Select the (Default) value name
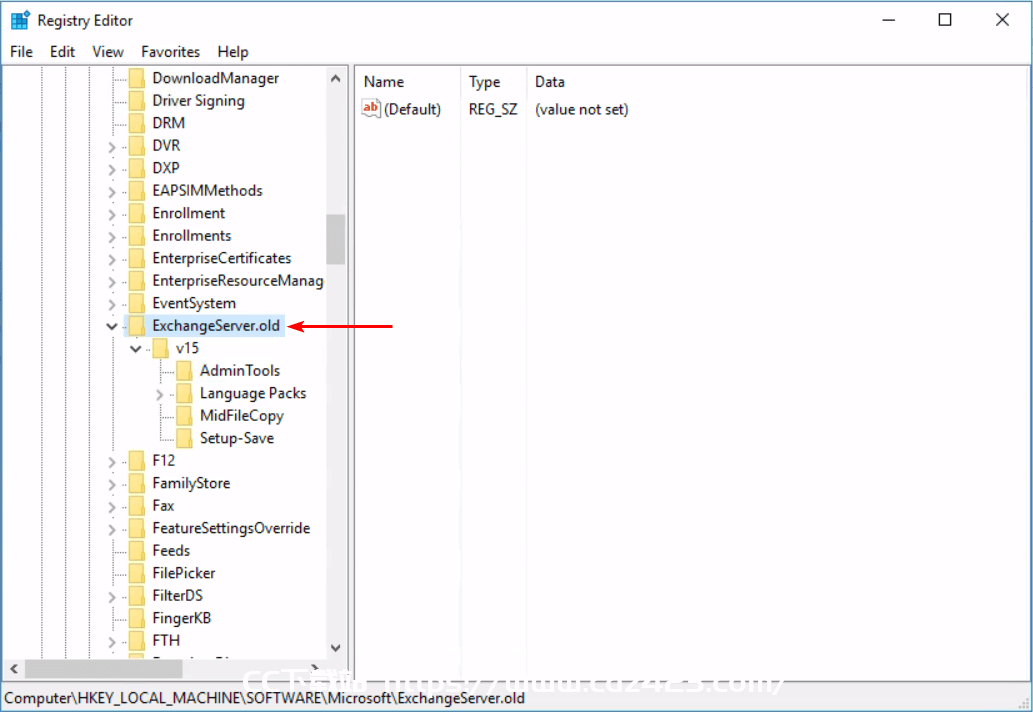Screen dimensions: 1033x712 coord(412,109)
